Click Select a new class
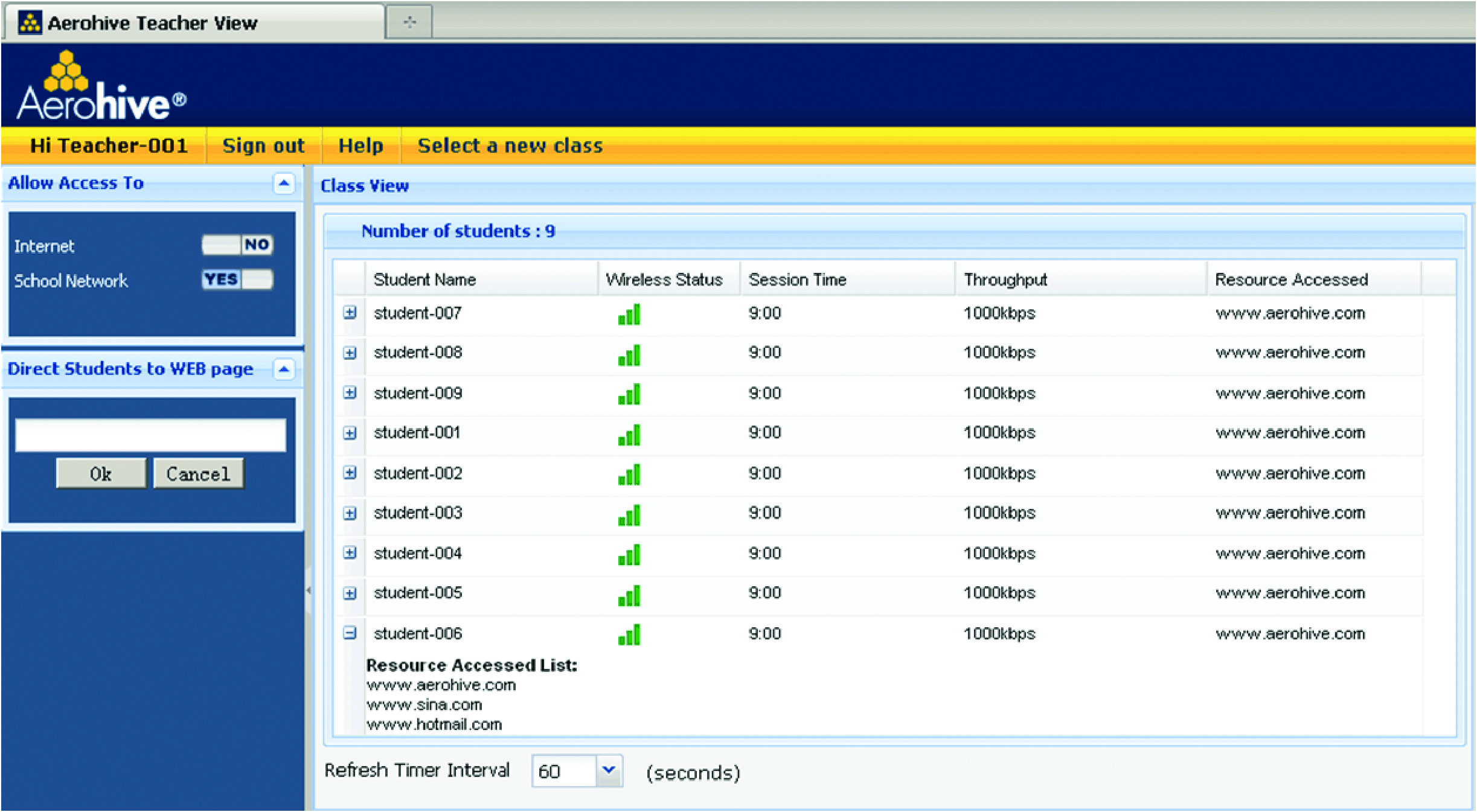The image size is (1477, 812). coord(510,146)
